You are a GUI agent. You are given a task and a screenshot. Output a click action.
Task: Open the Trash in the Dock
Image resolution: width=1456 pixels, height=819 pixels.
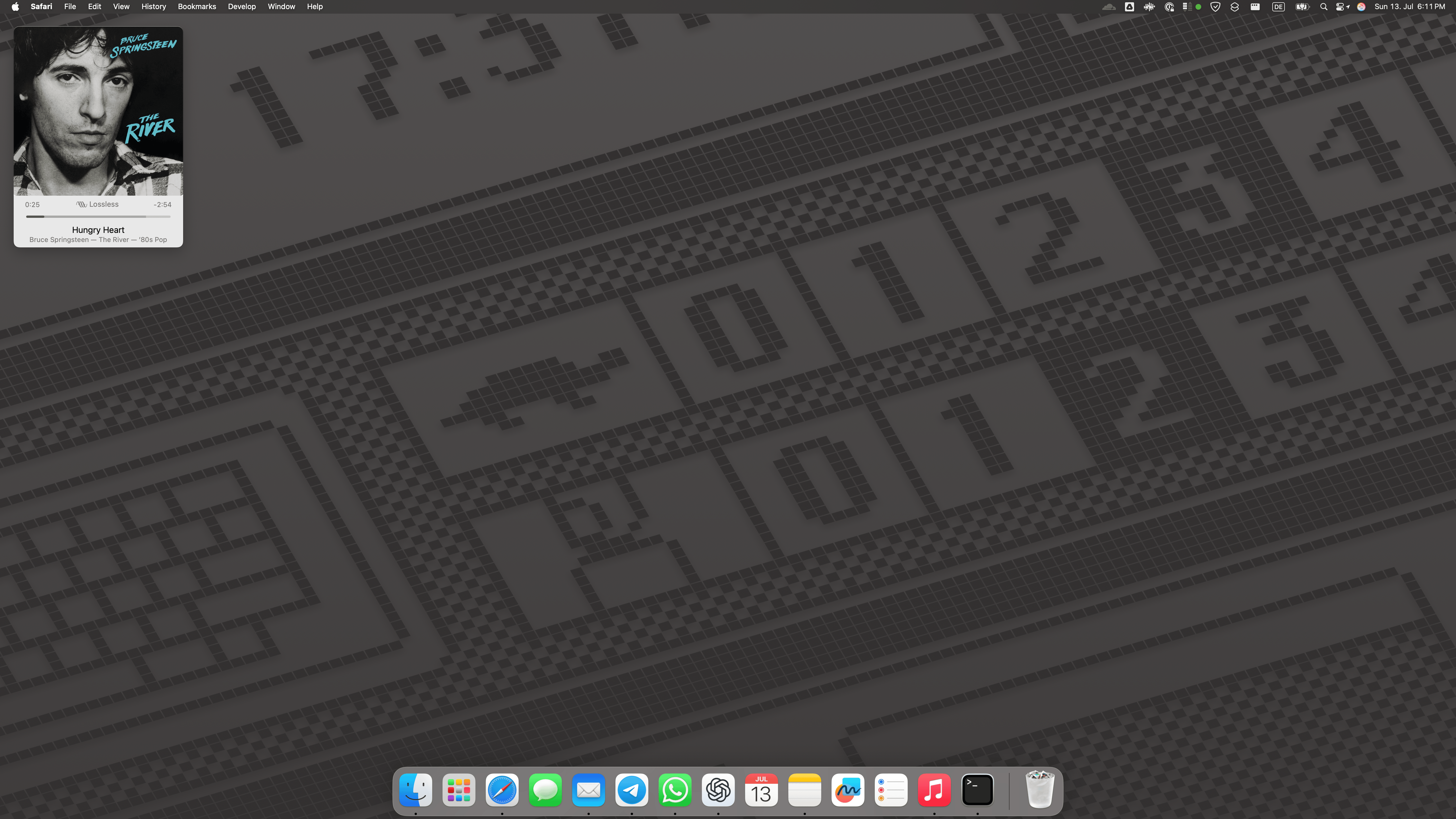(x=1040, y=790)
